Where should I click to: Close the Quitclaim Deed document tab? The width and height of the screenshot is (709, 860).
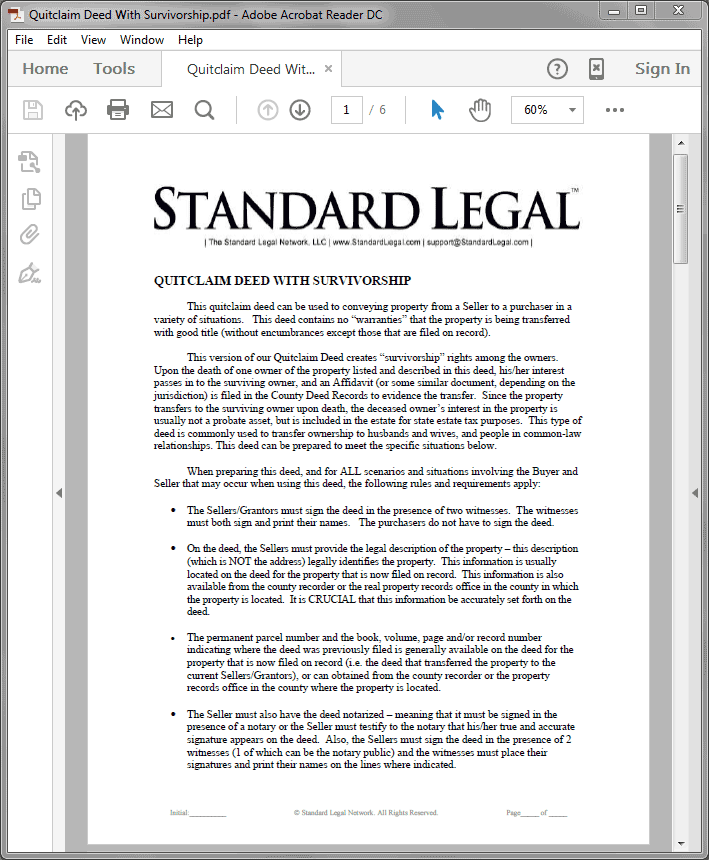tap(328, 69)
